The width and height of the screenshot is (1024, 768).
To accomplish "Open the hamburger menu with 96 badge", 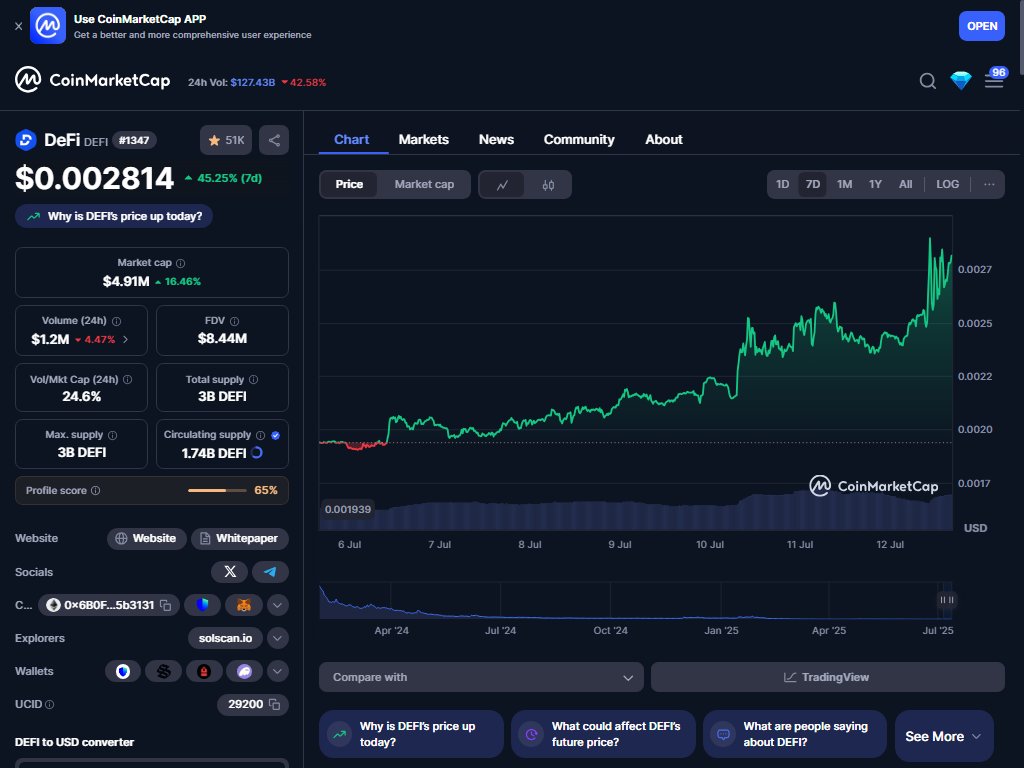I will (994, 81).
